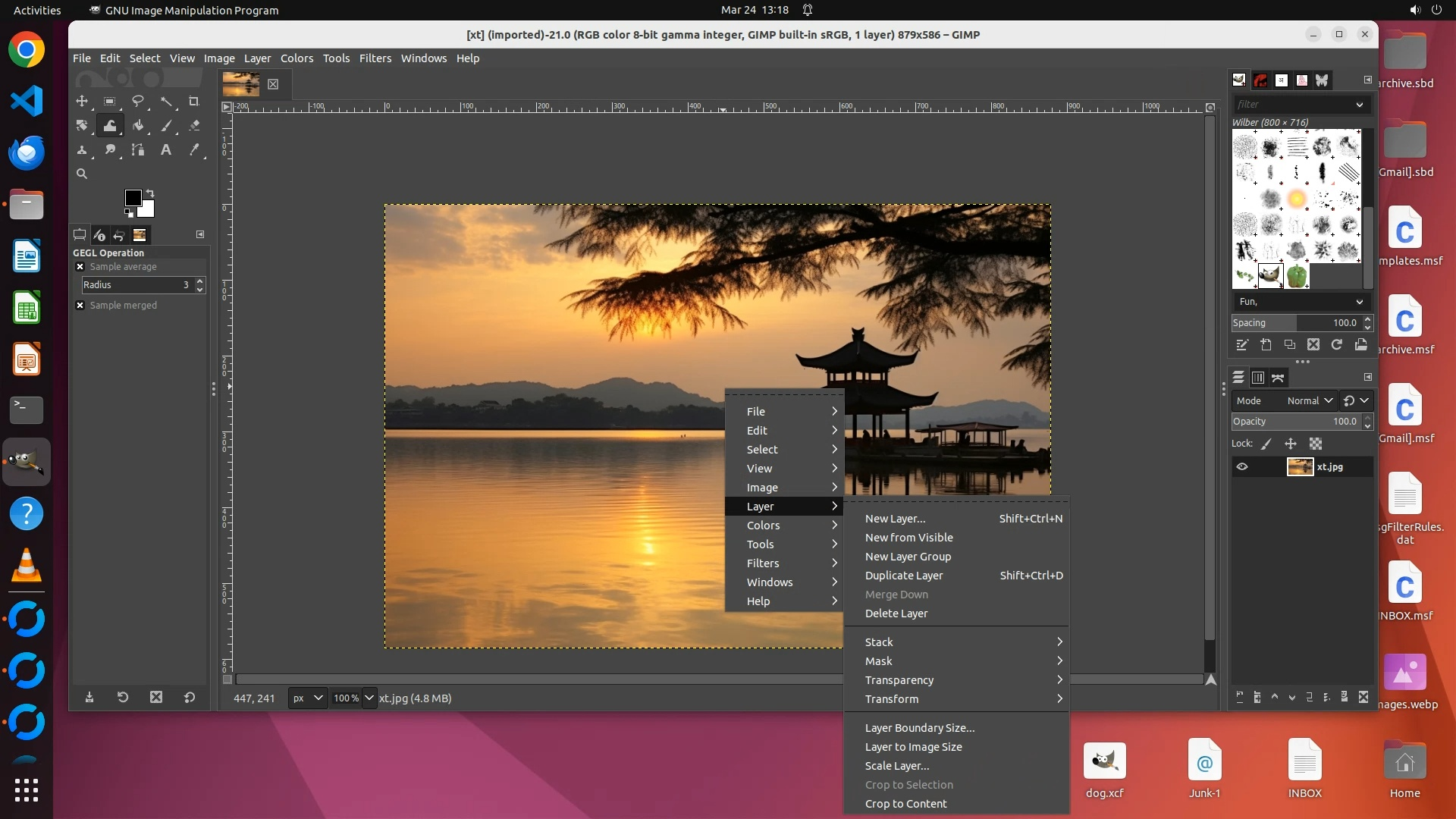The image size is (1456, 819).
Task: Expand the brush tag Fun dropdown
Action: 1359,301
